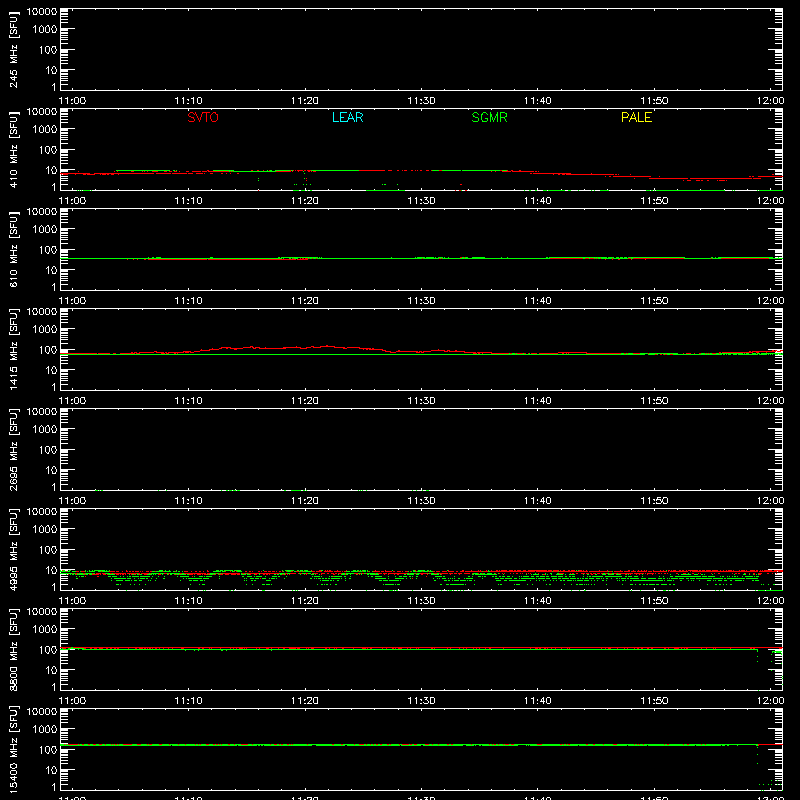Select the 1415 MHz [SFU] axis title
This screenshot has width=800, height=800.
click(x=13, y=350)
